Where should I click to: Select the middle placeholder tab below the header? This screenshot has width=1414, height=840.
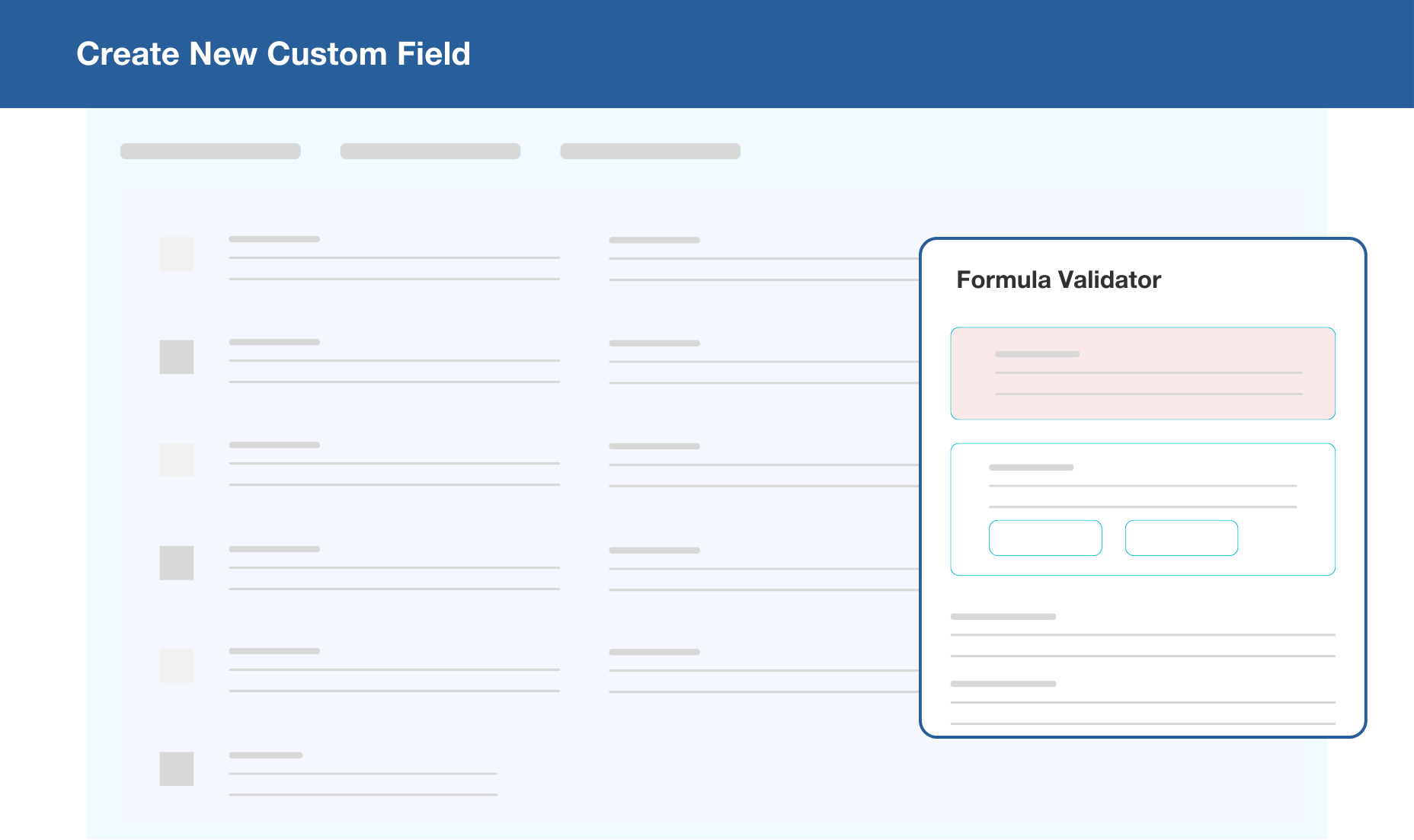[x=430, y=151]
